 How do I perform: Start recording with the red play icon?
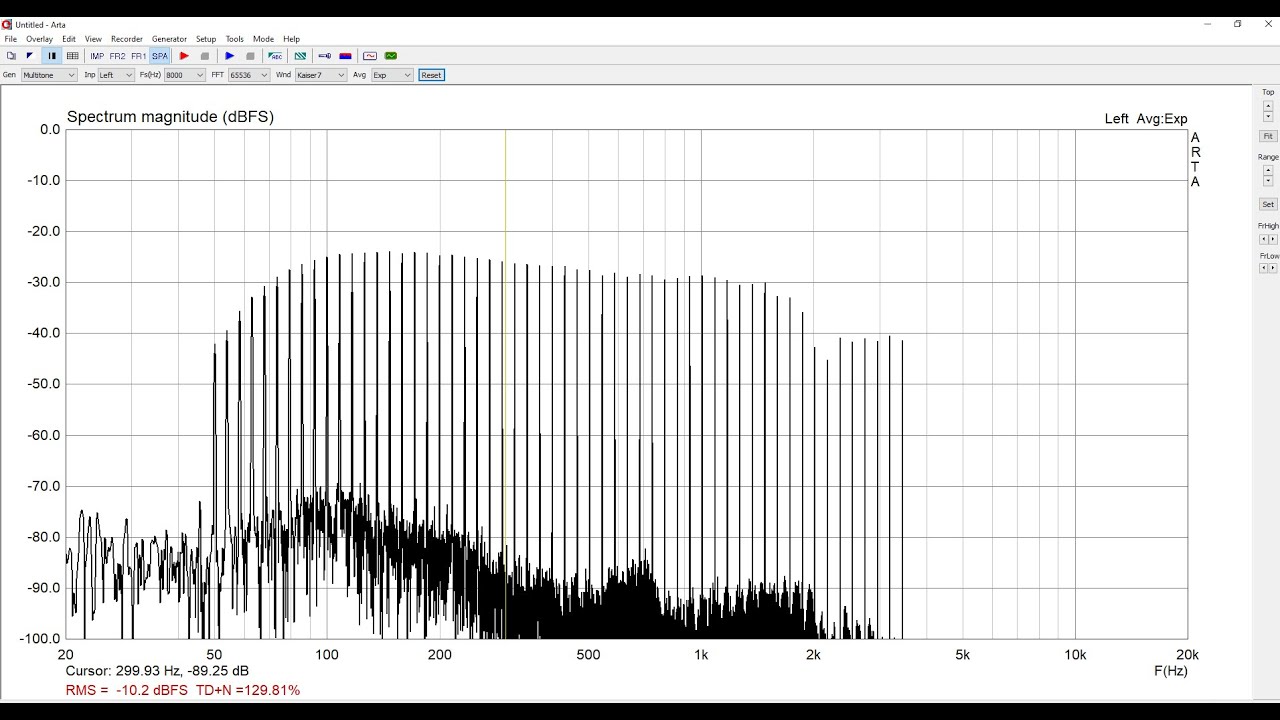tap(184, 56)
